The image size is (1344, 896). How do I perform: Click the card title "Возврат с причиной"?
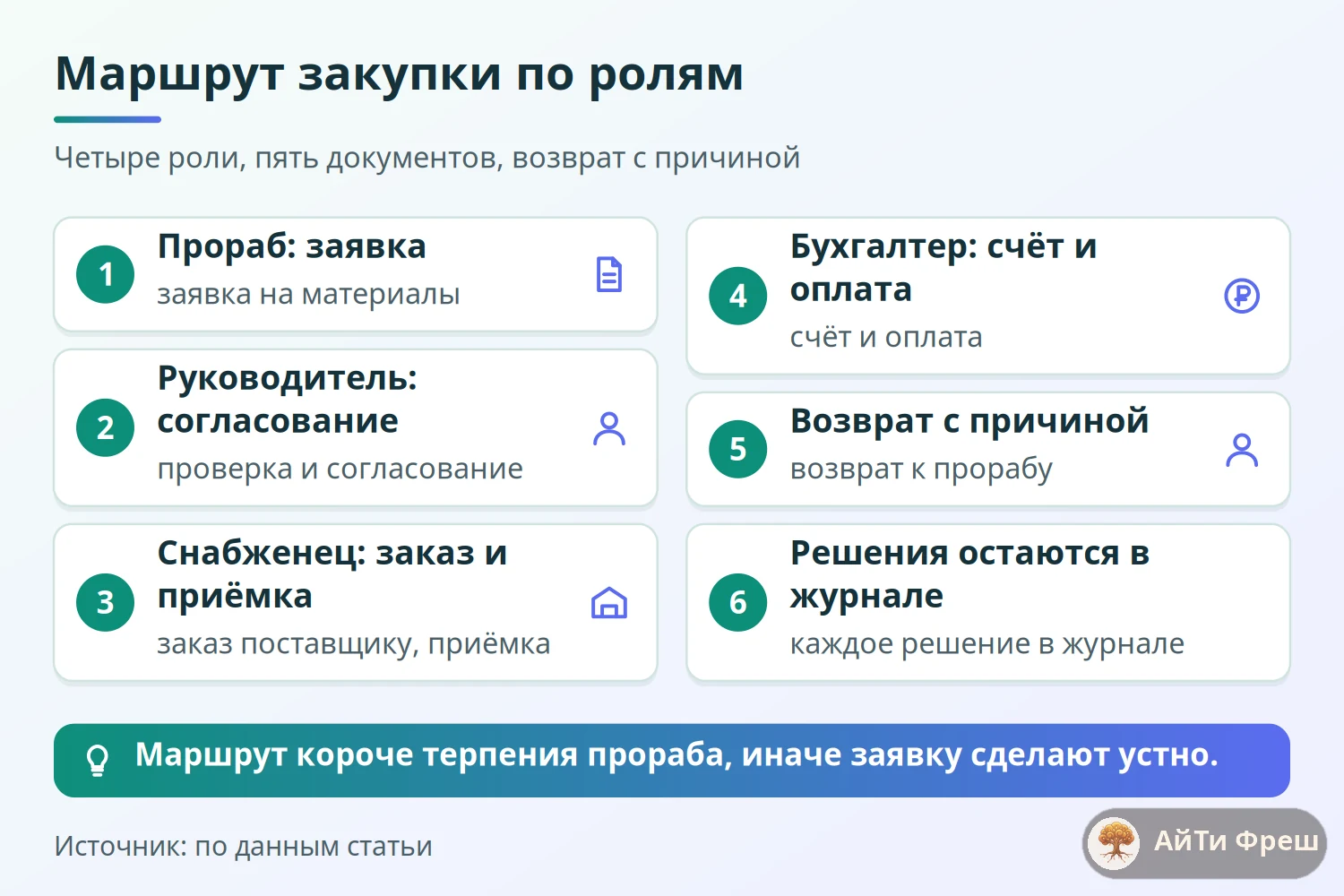[x=969, y=421]
